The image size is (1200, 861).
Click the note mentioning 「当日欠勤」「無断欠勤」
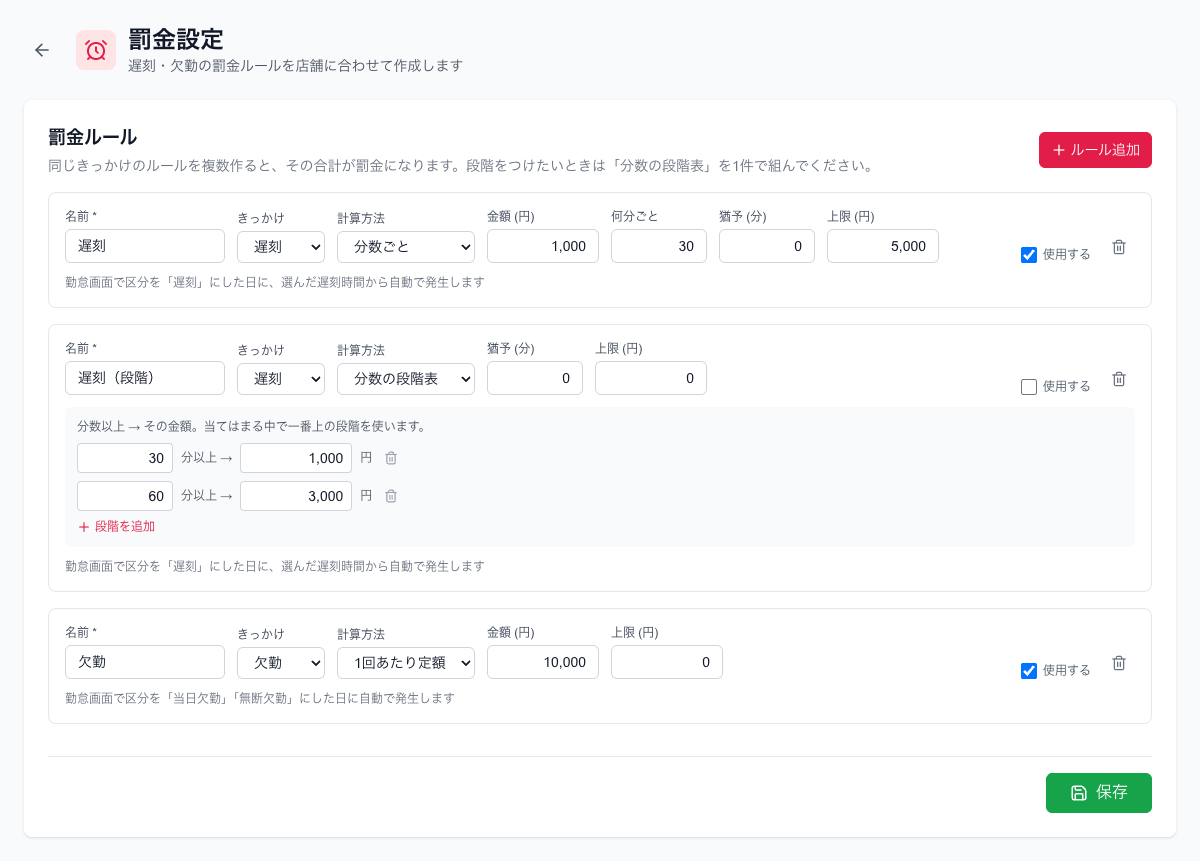(260, 698)
